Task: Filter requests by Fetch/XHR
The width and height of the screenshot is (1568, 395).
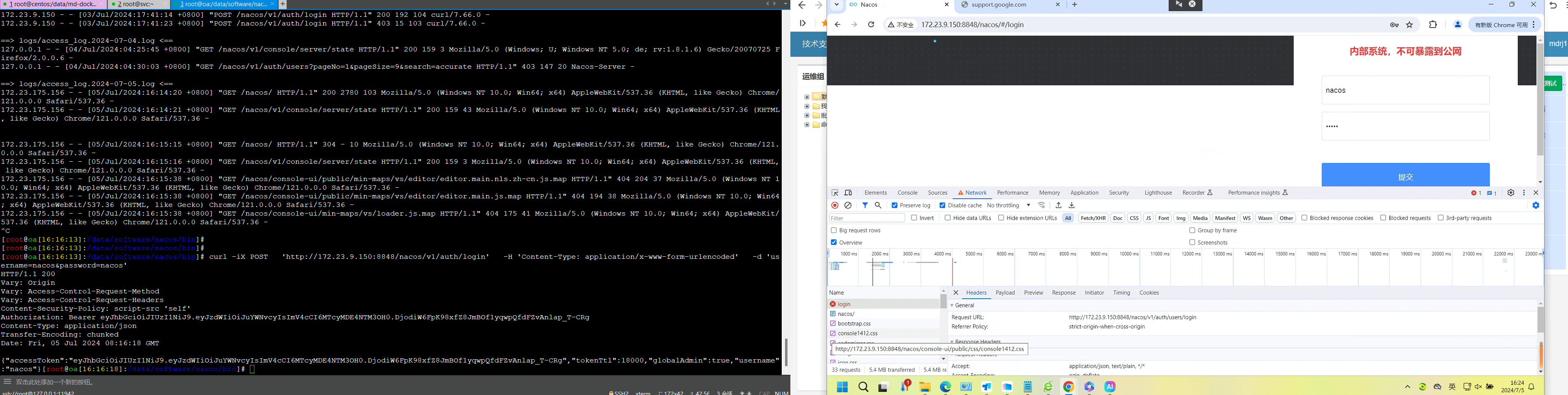Action: pos(1093,218)
